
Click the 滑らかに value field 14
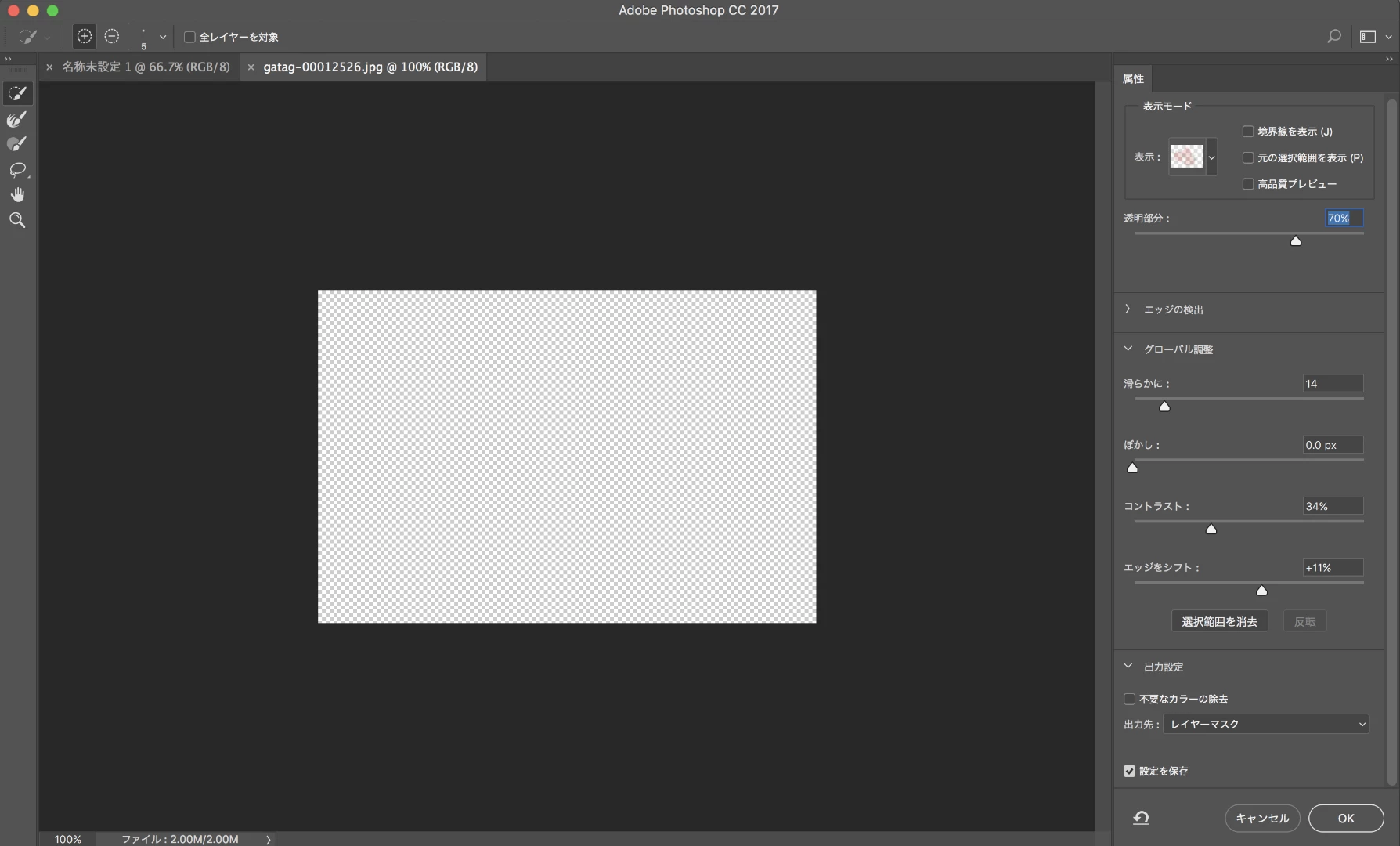point(1333,383)
